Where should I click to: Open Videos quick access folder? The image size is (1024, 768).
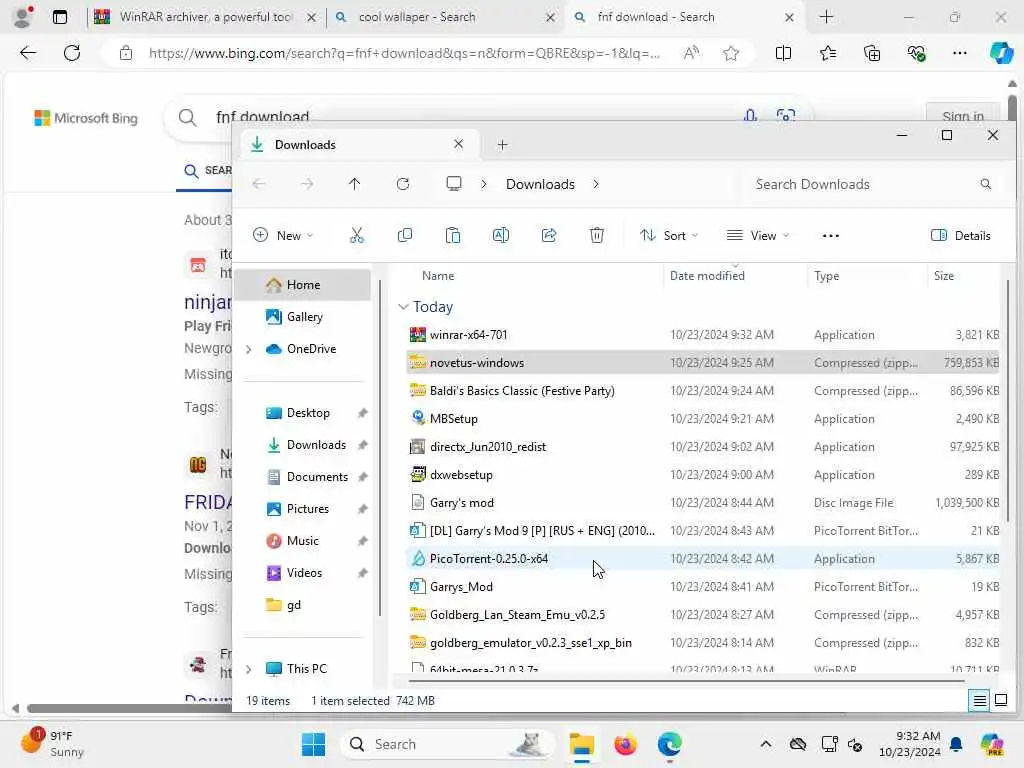coord(303,573)
